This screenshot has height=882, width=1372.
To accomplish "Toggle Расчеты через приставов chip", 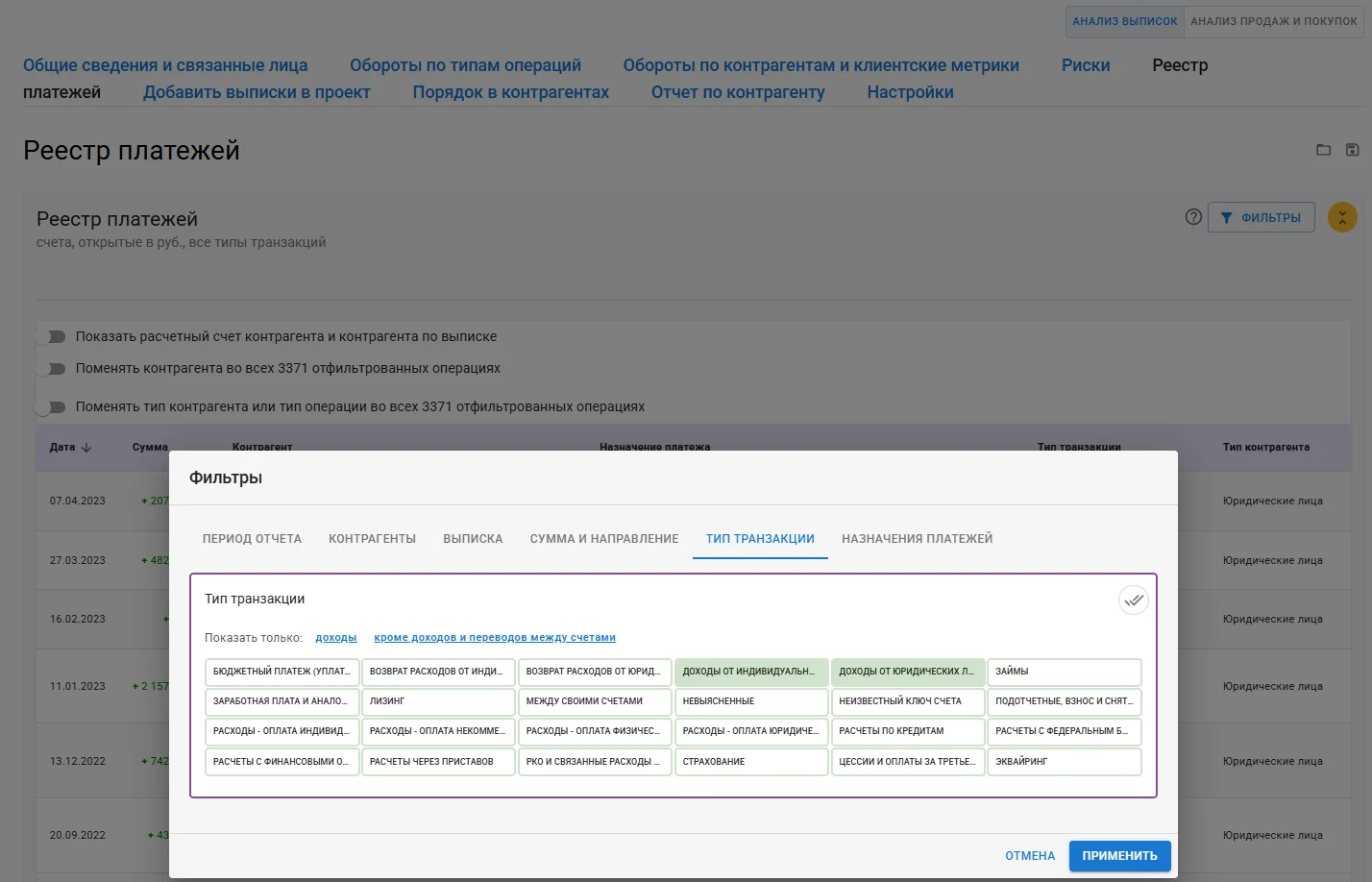I will pyautogui.click(x=438, y=762).
